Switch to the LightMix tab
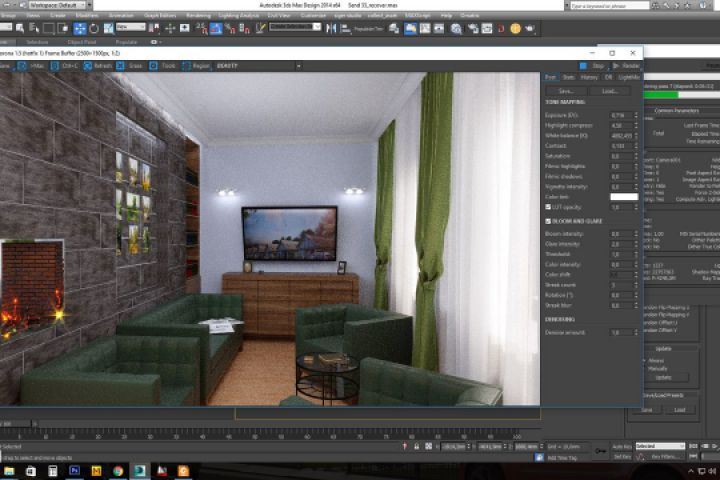Screen dimensions: 720x480 click(629, 78)
